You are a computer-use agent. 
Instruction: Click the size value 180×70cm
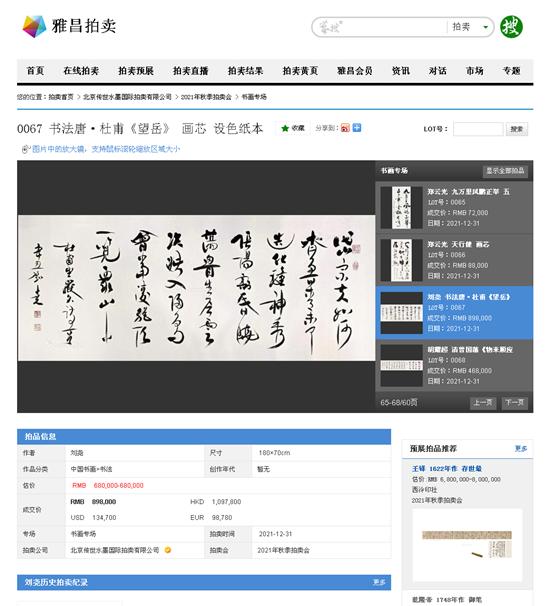point(274,453)
